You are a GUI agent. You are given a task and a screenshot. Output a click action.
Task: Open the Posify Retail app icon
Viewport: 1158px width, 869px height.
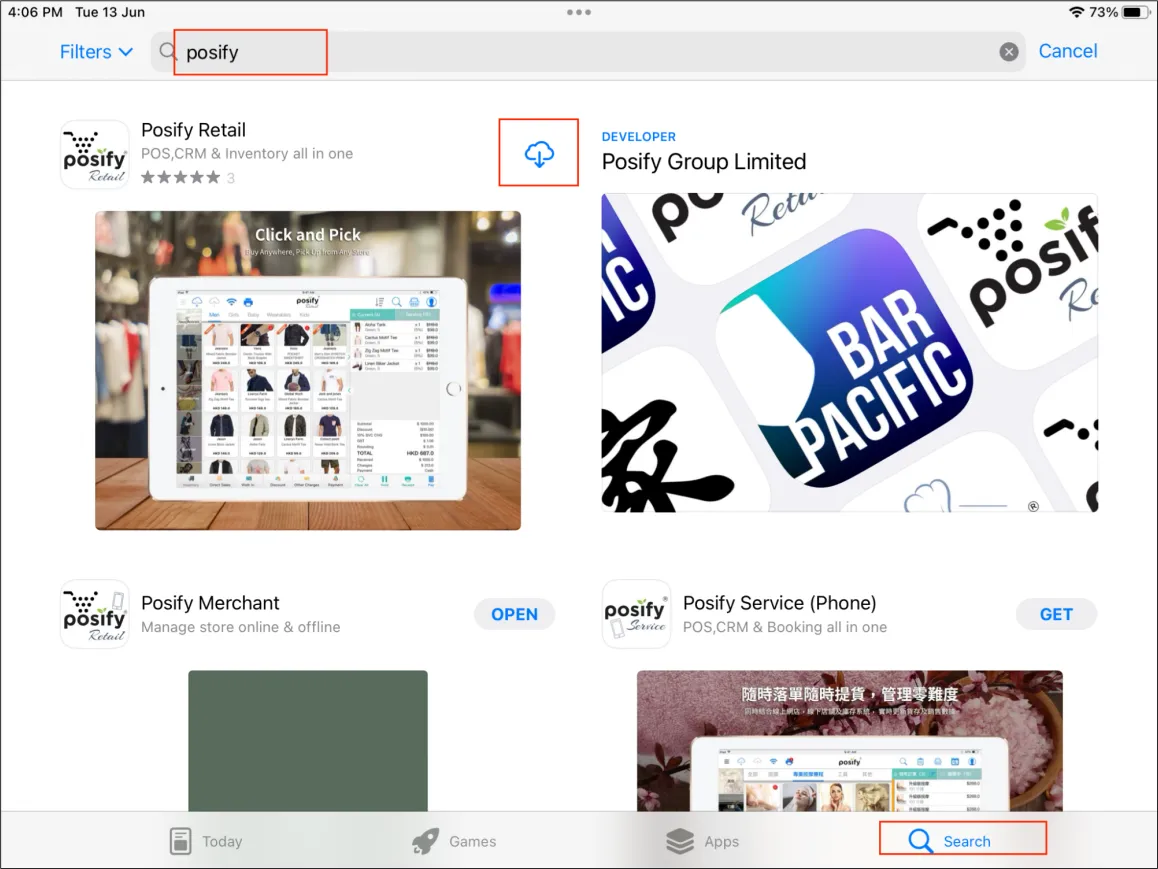(94, 153)
